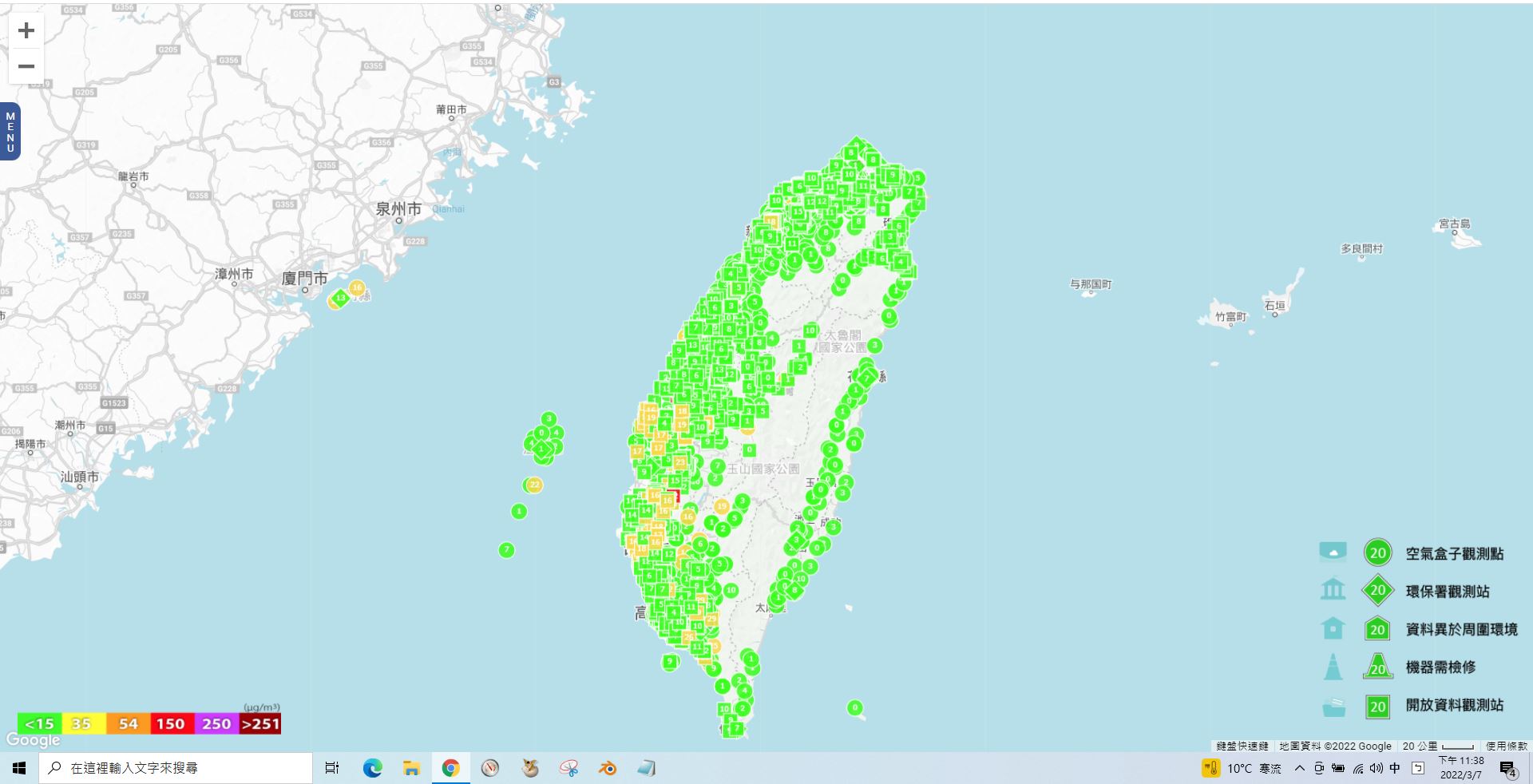Click the diamond marker beside 環保署觀測站
The image size is (1533, 784).
1377,591
